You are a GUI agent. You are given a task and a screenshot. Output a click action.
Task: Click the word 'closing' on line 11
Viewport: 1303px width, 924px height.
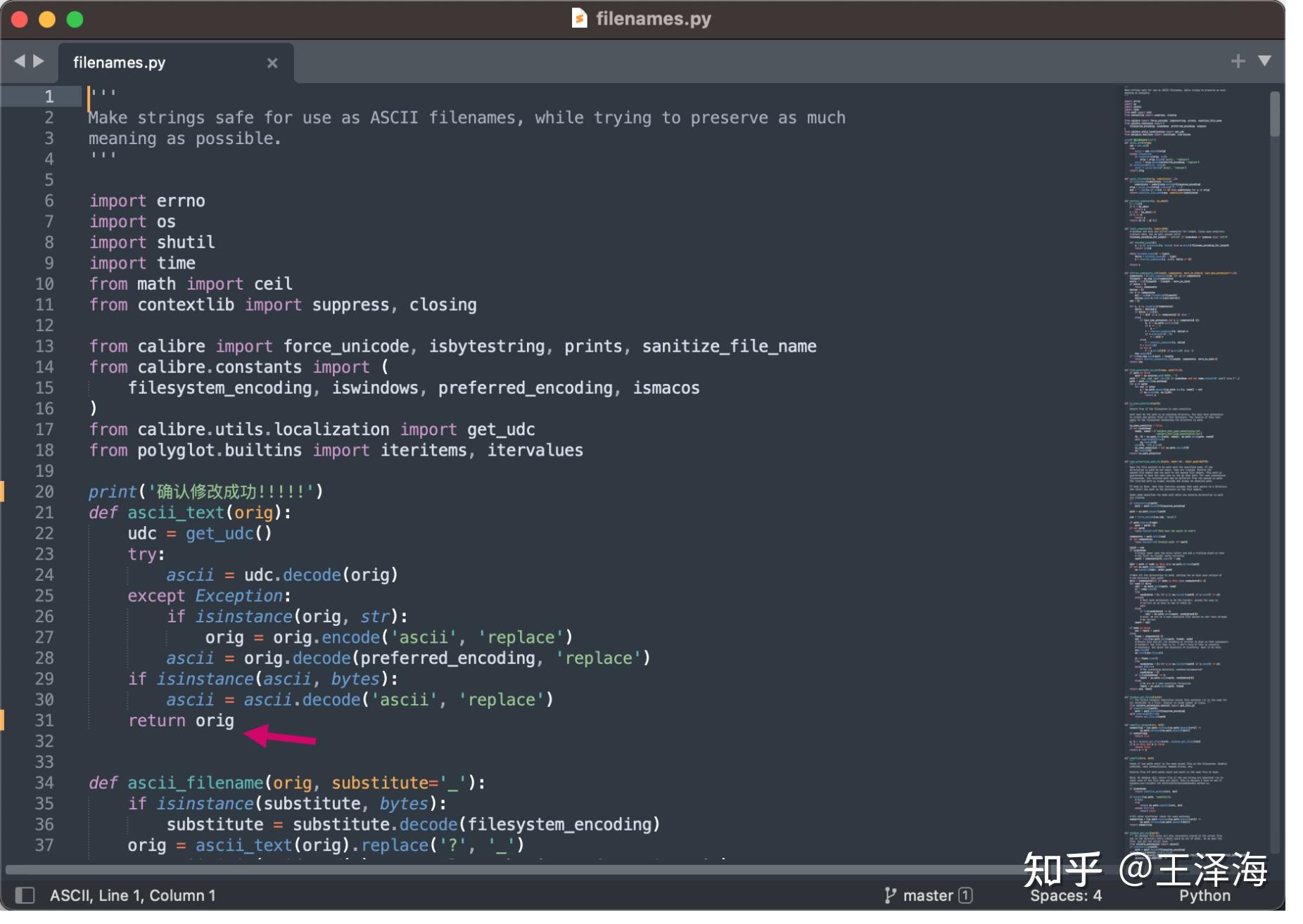(443, 304)
